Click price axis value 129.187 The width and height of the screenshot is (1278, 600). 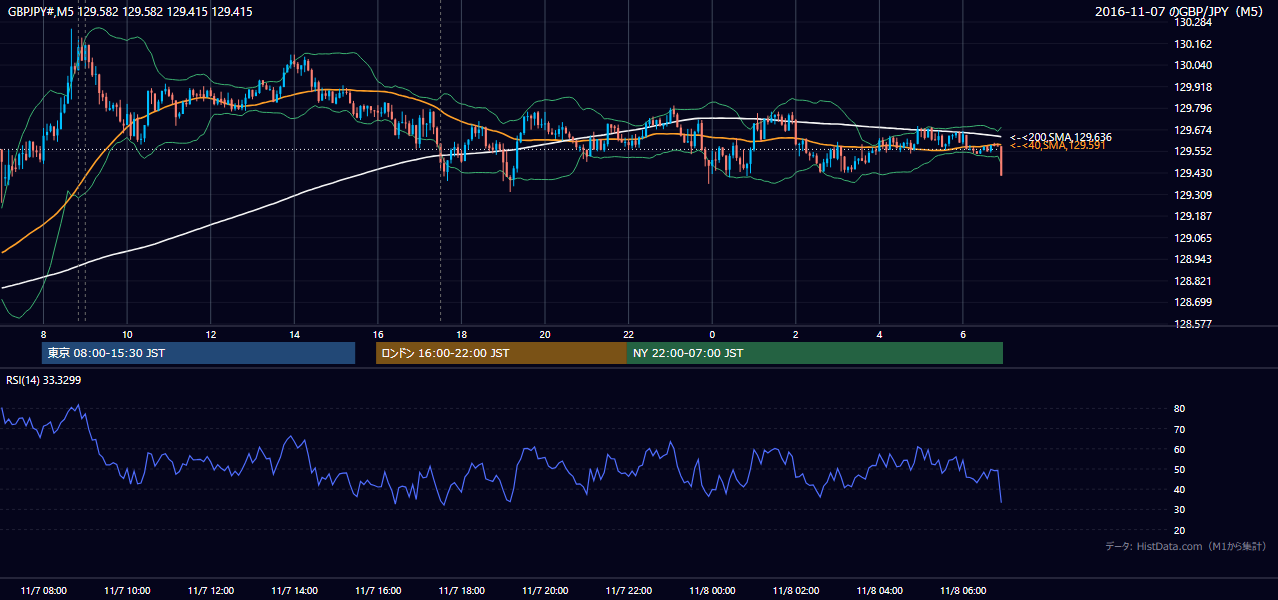(1193, 216)
